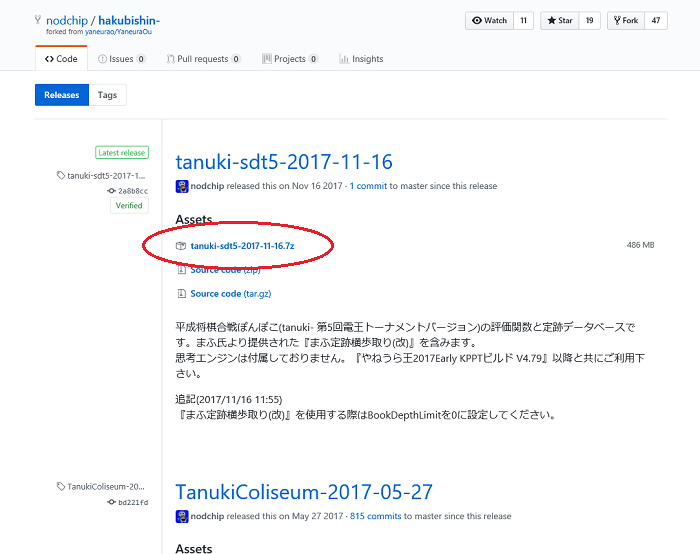Open nodchip author link under TanukiColiseum release
Image resolution: width=700 pixels, height=554 pixels.
tap(207, 517)
